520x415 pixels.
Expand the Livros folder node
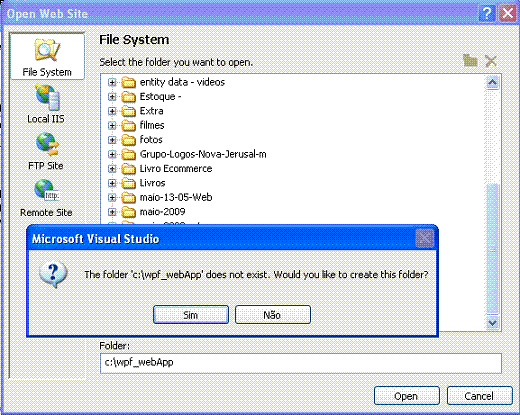(x=112, y=183)
